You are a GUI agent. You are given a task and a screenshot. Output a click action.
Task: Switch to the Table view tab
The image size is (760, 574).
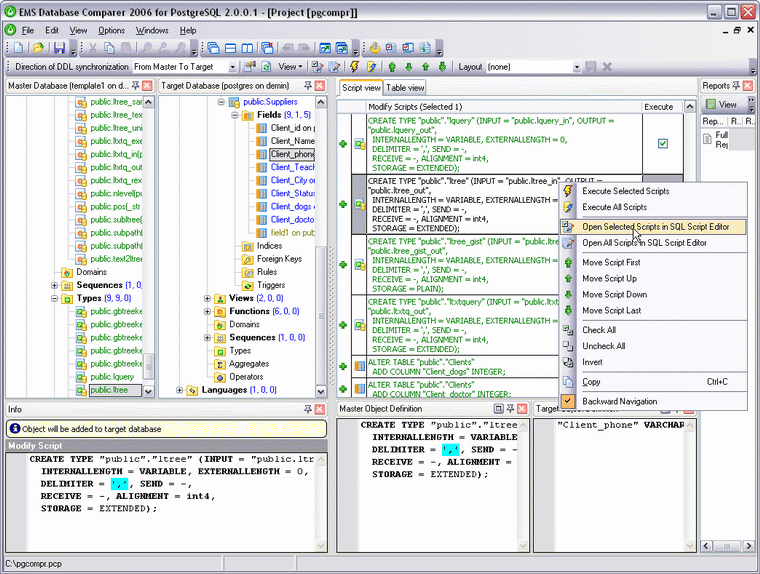coord(405,88)
